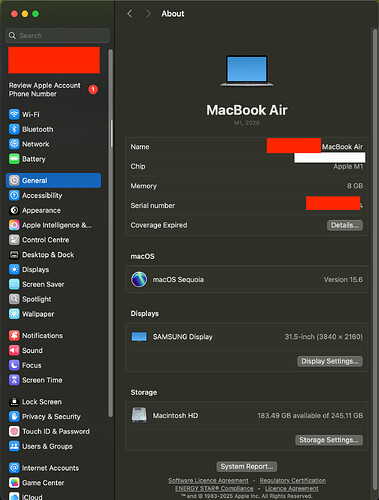Open Game Center icon
Viewport: 379px width, 500px height.
tap(14, 483)
